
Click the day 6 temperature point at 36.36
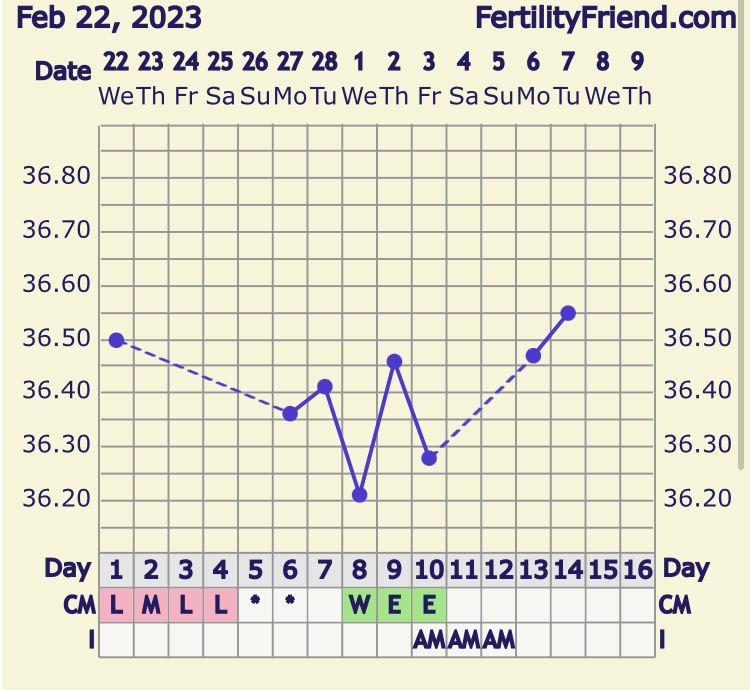tap(290, 413)
